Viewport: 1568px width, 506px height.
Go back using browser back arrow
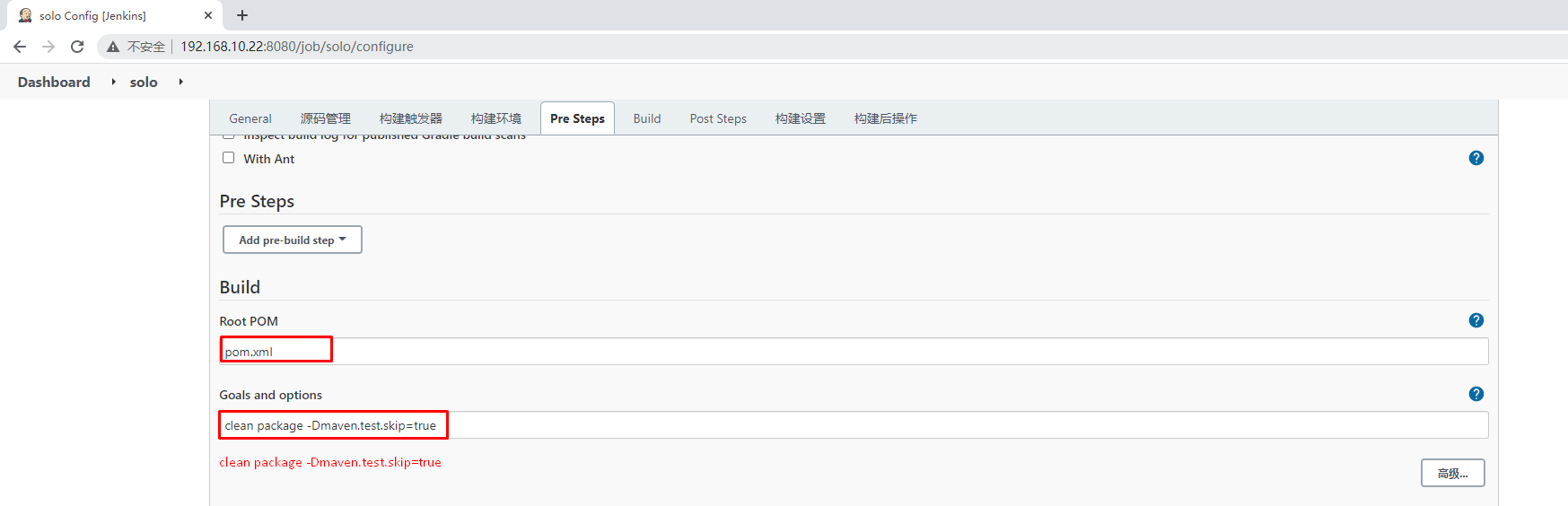click(20, 47)
